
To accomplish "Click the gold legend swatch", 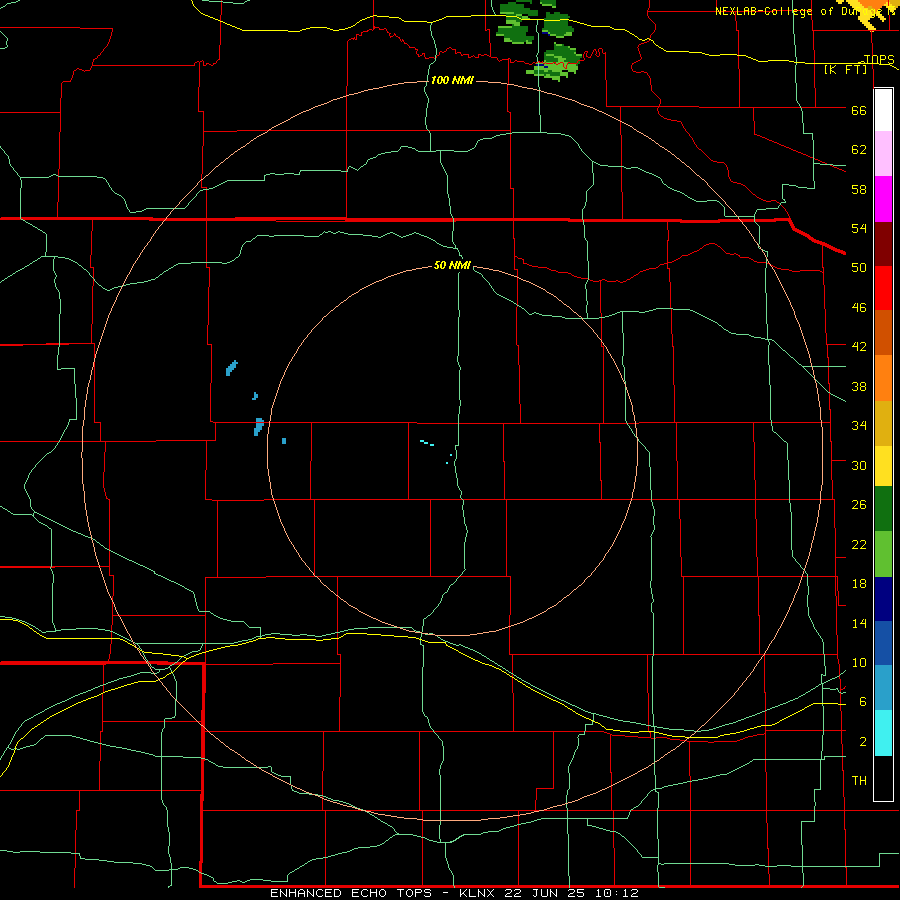I will click(883, 424).
